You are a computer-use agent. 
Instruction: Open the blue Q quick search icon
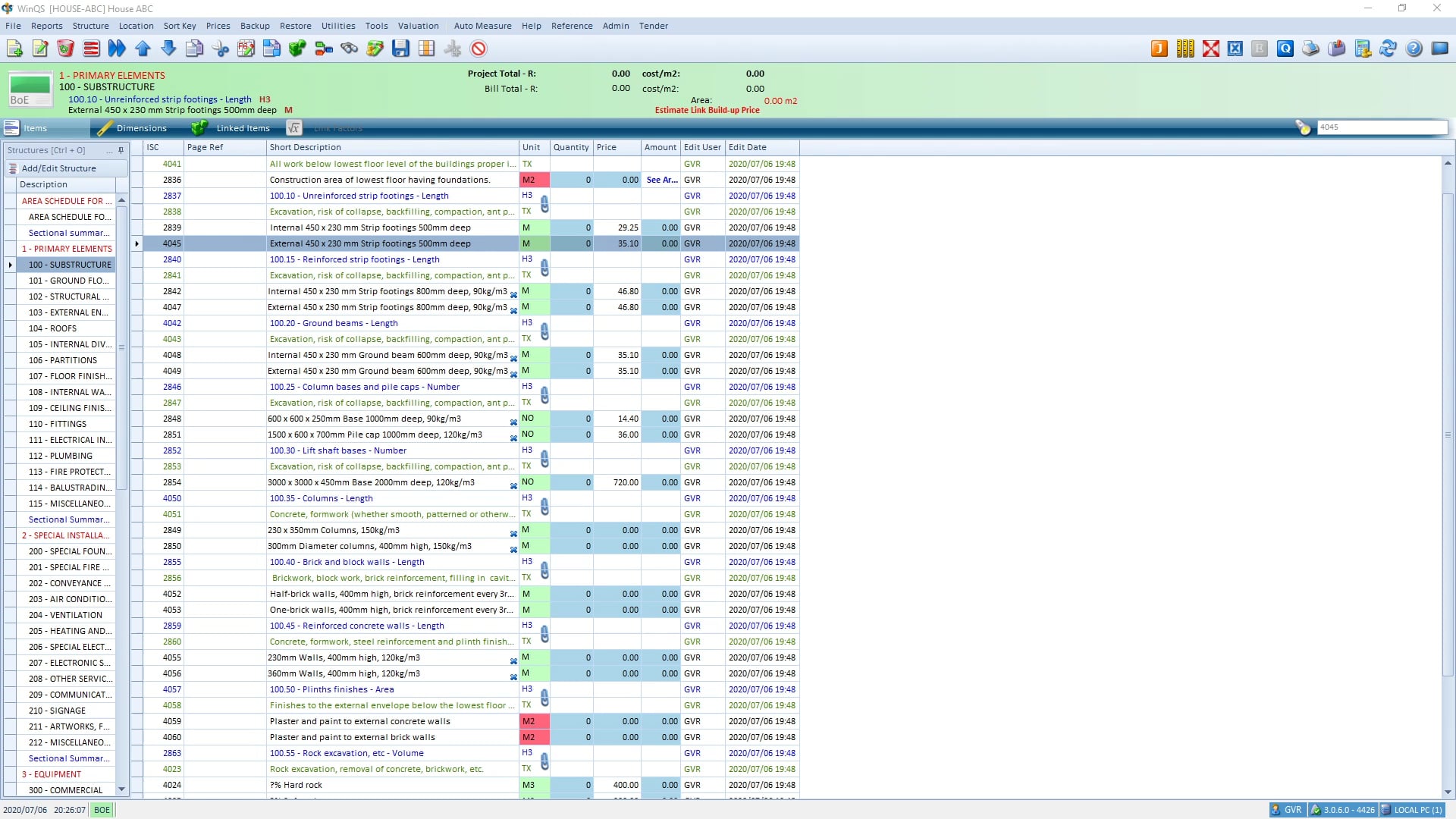pos(1286,49)
